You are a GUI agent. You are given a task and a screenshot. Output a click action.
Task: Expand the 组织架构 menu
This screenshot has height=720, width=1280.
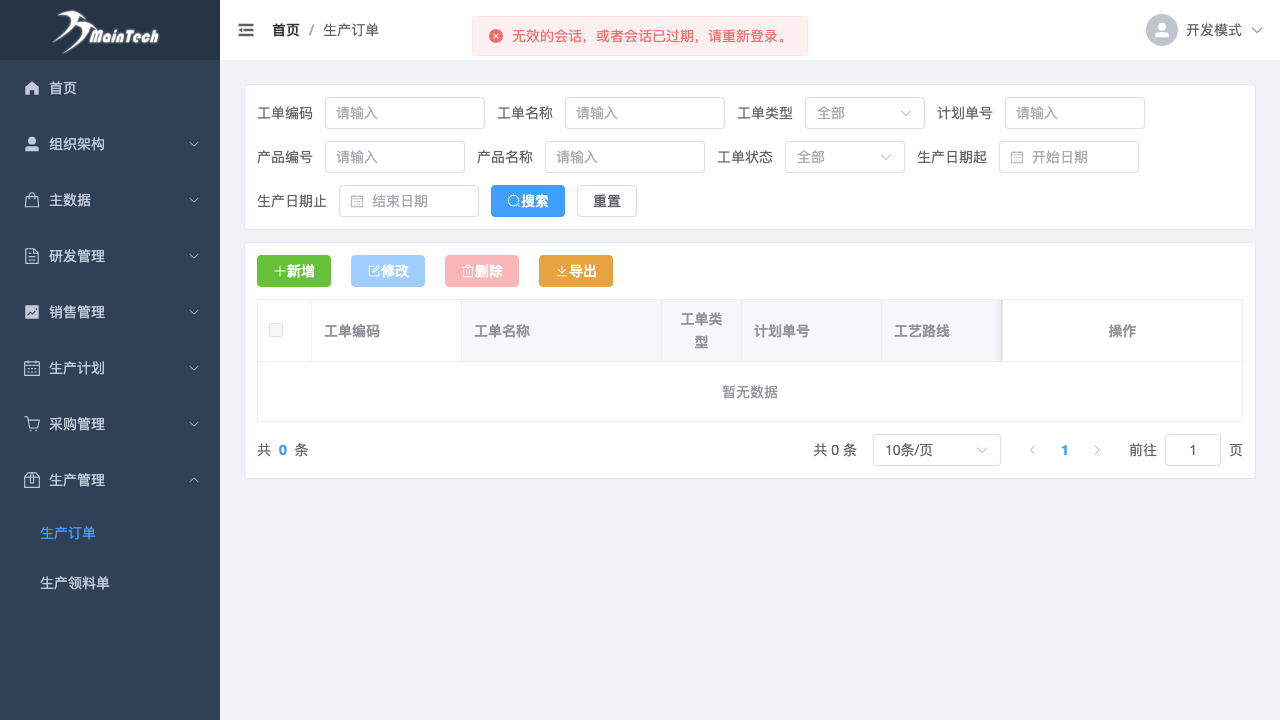click(110, 144)
